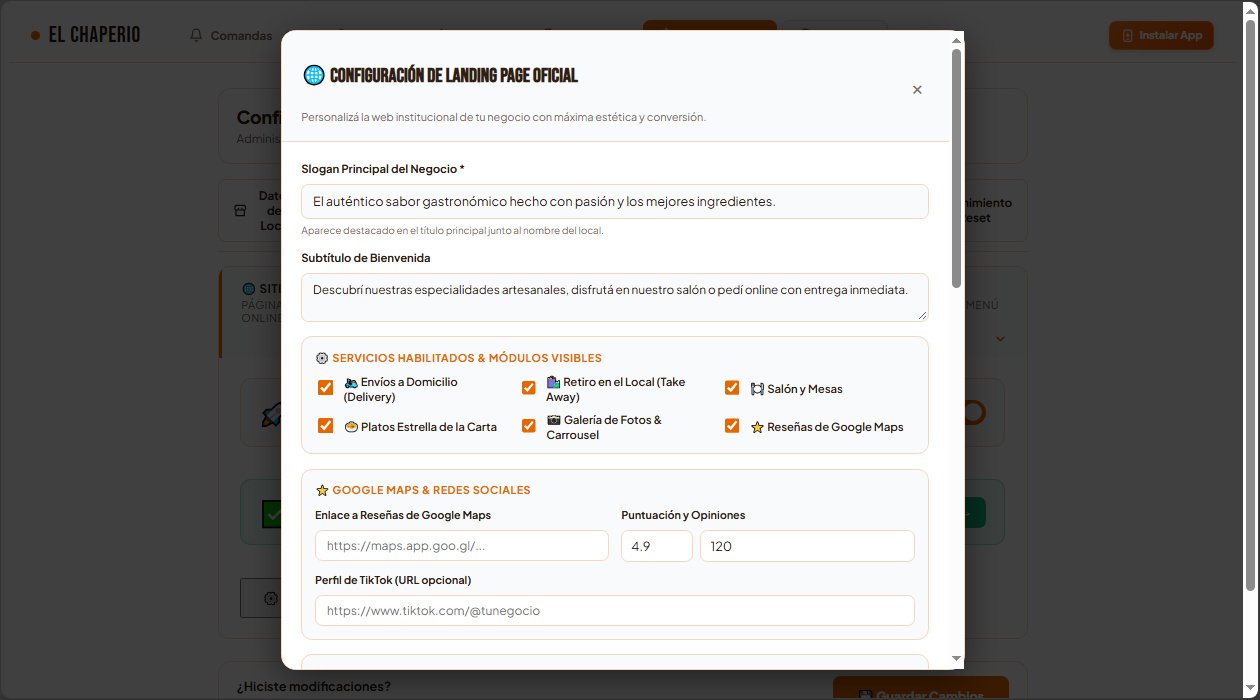Toggle Galería de Fotos & Carrousel checkbox
This screenshot has height=700, width=1260.
tap(529, 426)
